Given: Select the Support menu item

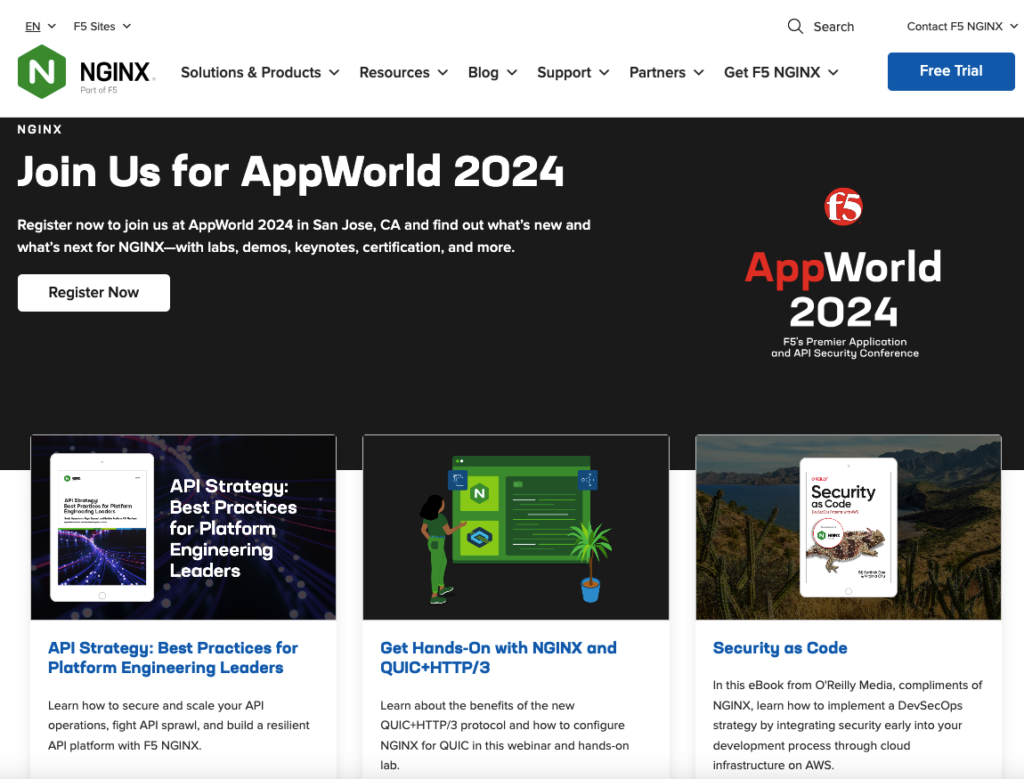Looking at the screenshot, I should (x=572, y=72).
